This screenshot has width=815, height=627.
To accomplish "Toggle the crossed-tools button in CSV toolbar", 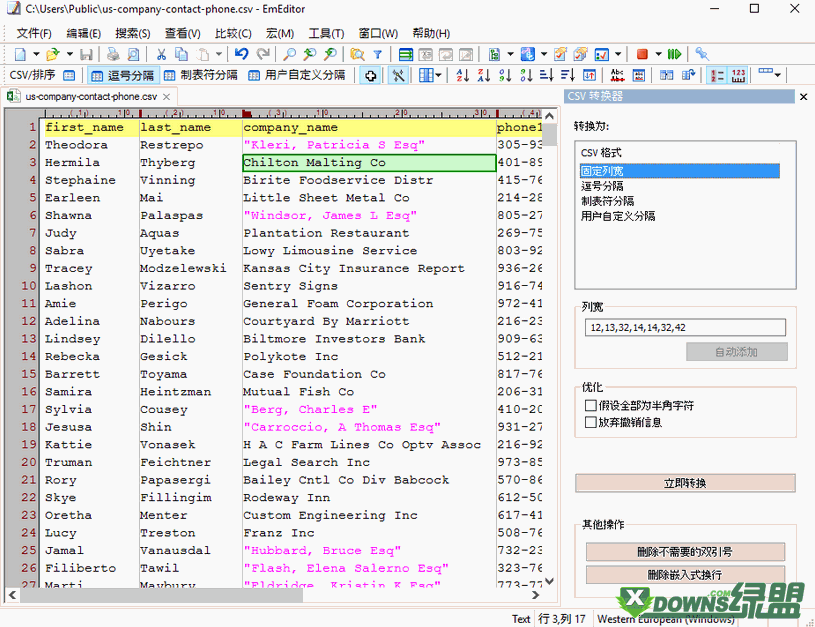I will pyautogui.click(x=398, y=76).
